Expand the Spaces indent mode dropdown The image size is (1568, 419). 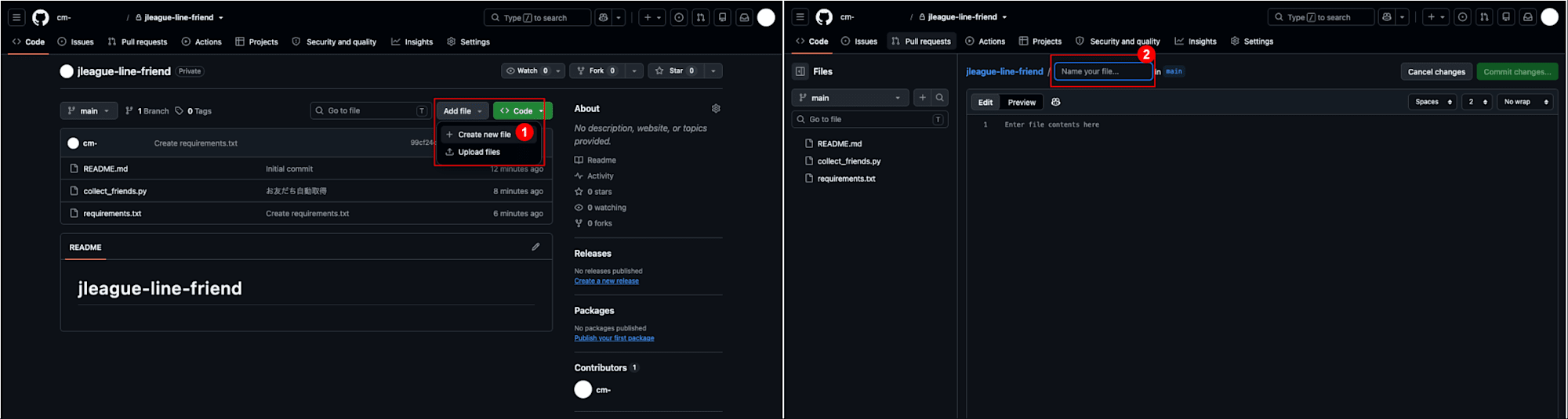tap(1433, 102)
